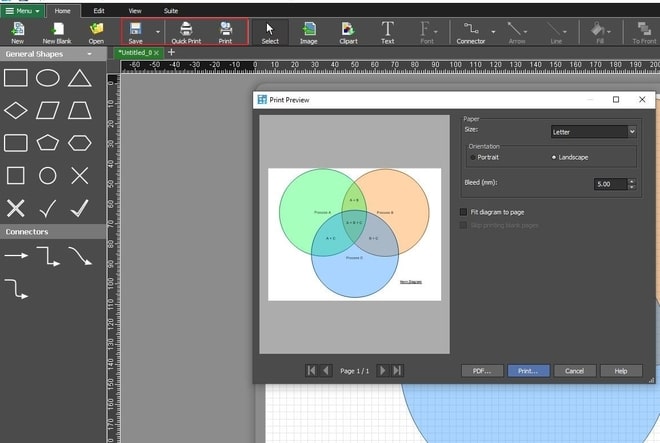Viewport: 660px width, 443px height.
Task: Jump to first preview page
Action: (311, 371)
